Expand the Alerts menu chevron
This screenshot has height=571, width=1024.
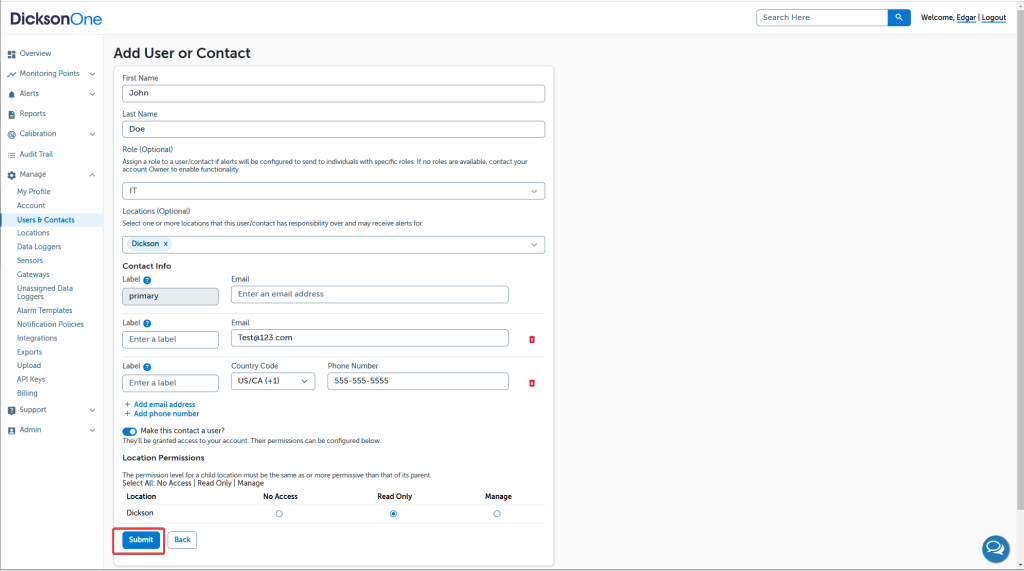[x=92, y=95]
